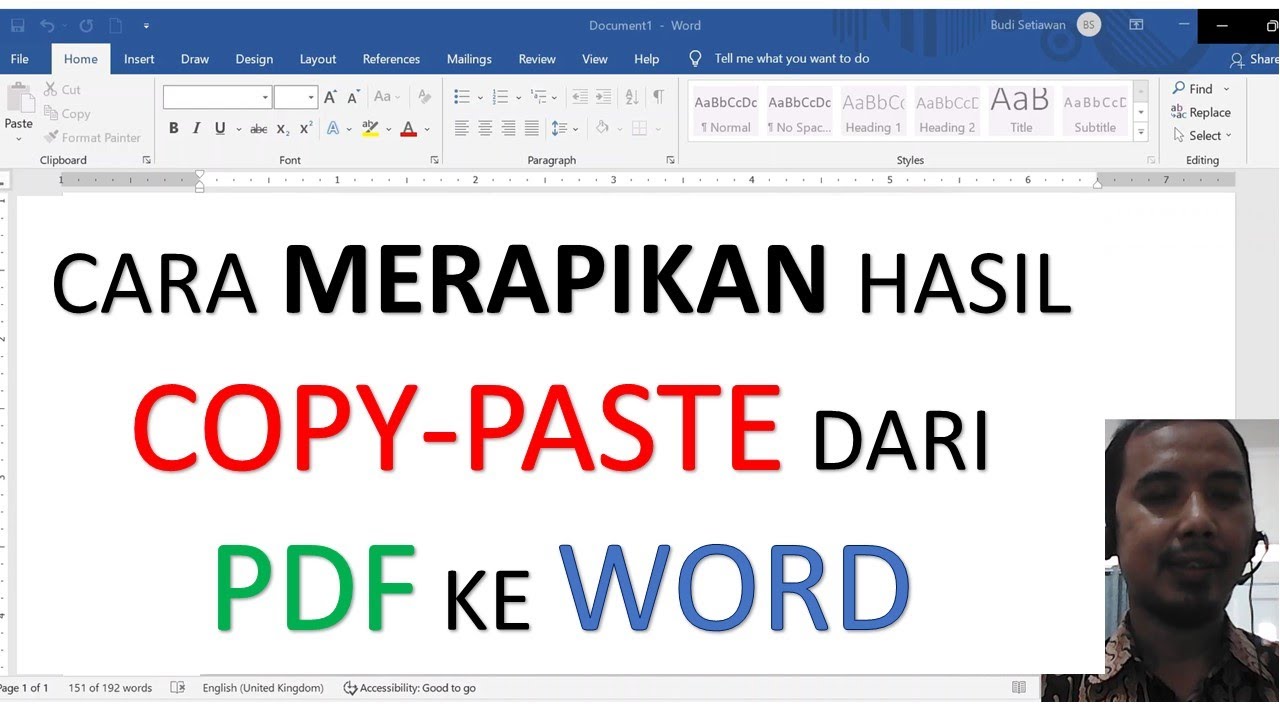Increase font size with grow font icon

pyautogui.click(x=330, y=97)
